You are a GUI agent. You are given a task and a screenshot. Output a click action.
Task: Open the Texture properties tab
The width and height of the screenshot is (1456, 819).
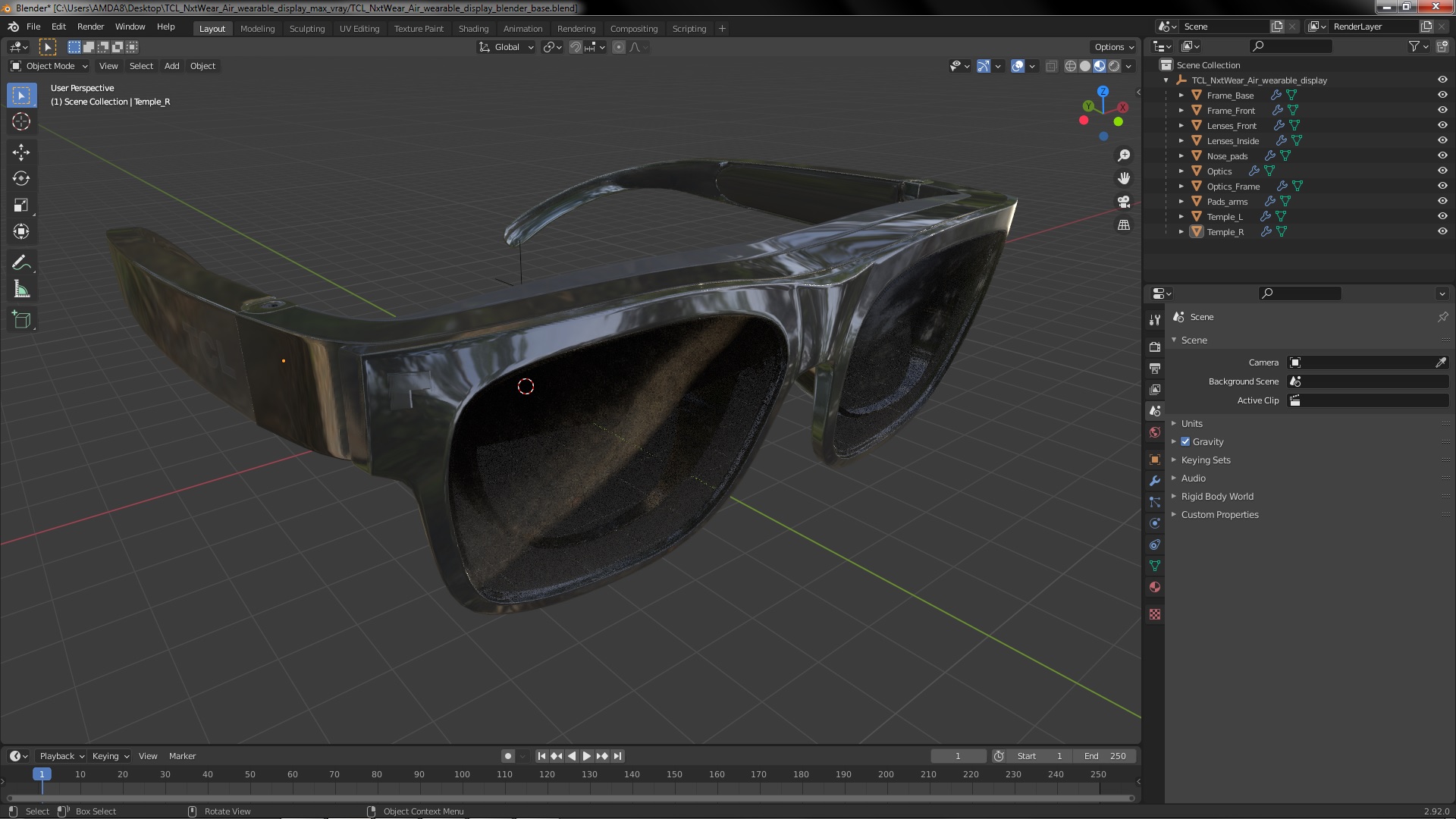tap(1155, 614)
